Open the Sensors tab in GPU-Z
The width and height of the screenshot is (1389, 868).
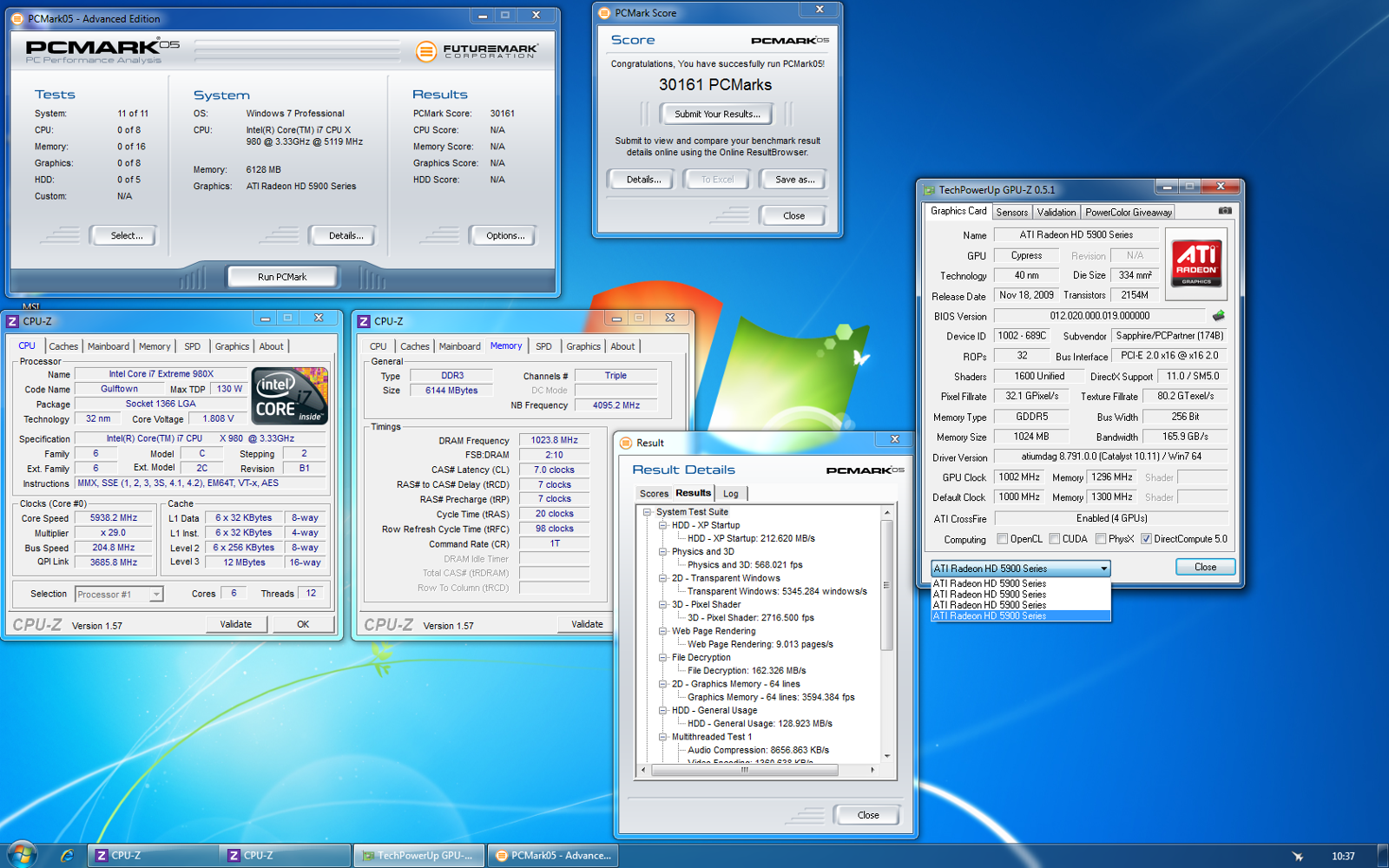[x=1011, y=212]
